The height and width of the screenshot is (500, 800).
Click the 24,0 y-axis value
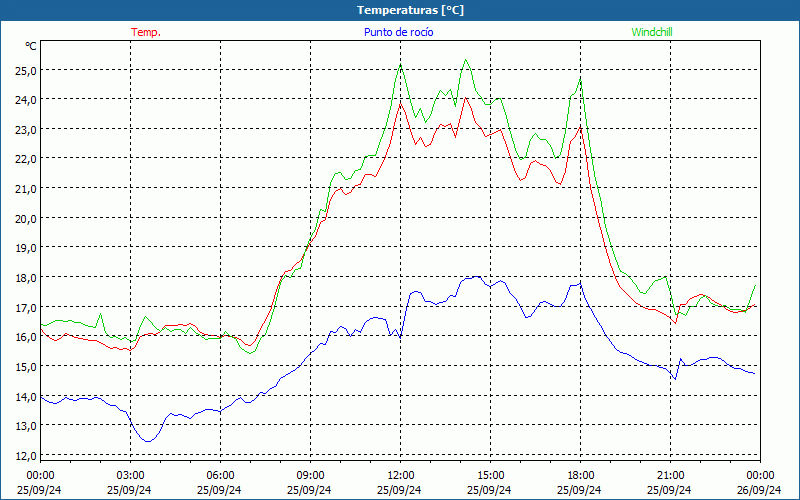tap(26, 100)
